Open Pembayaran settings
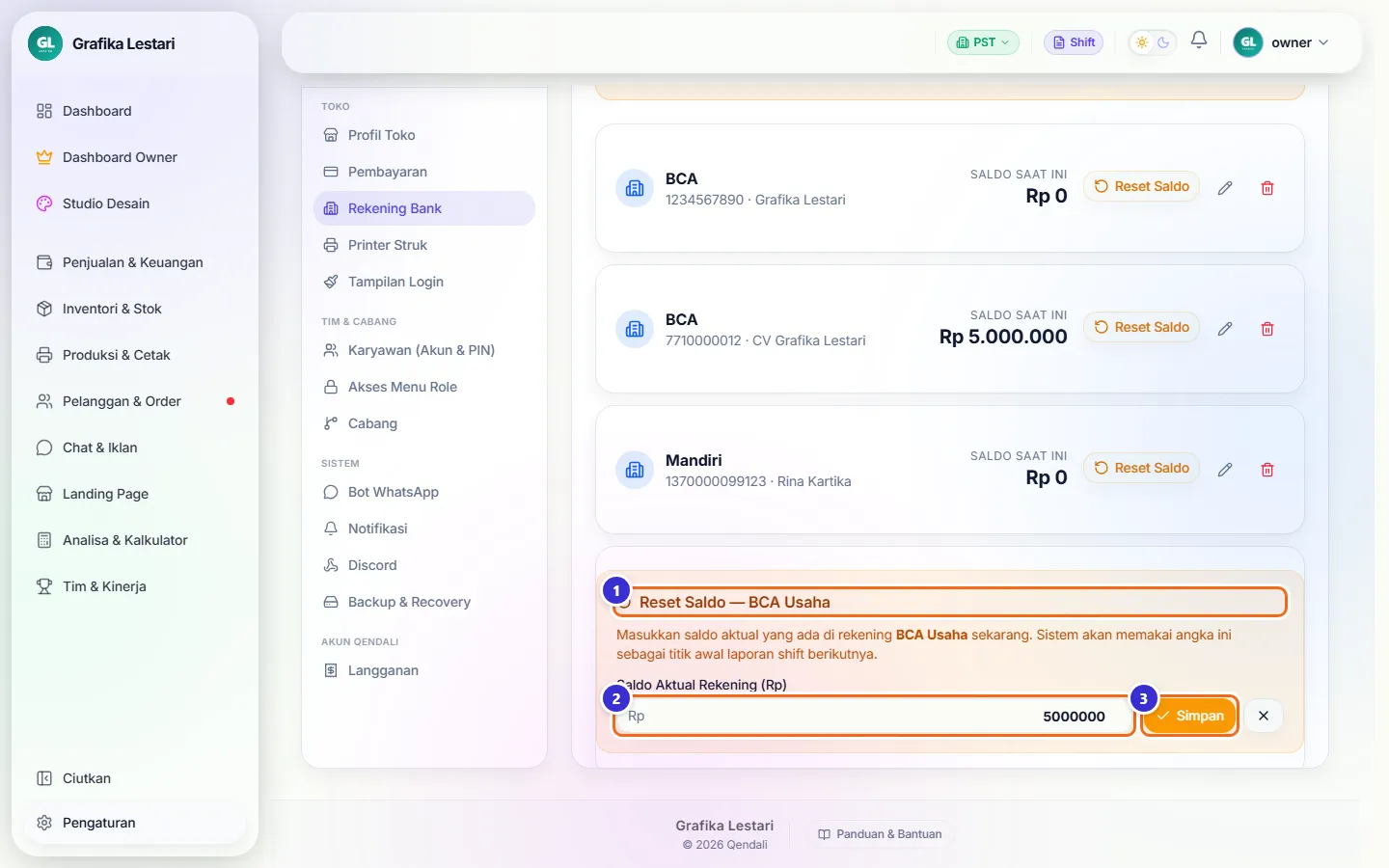The image size is (1389, 868). coord(424,172)
